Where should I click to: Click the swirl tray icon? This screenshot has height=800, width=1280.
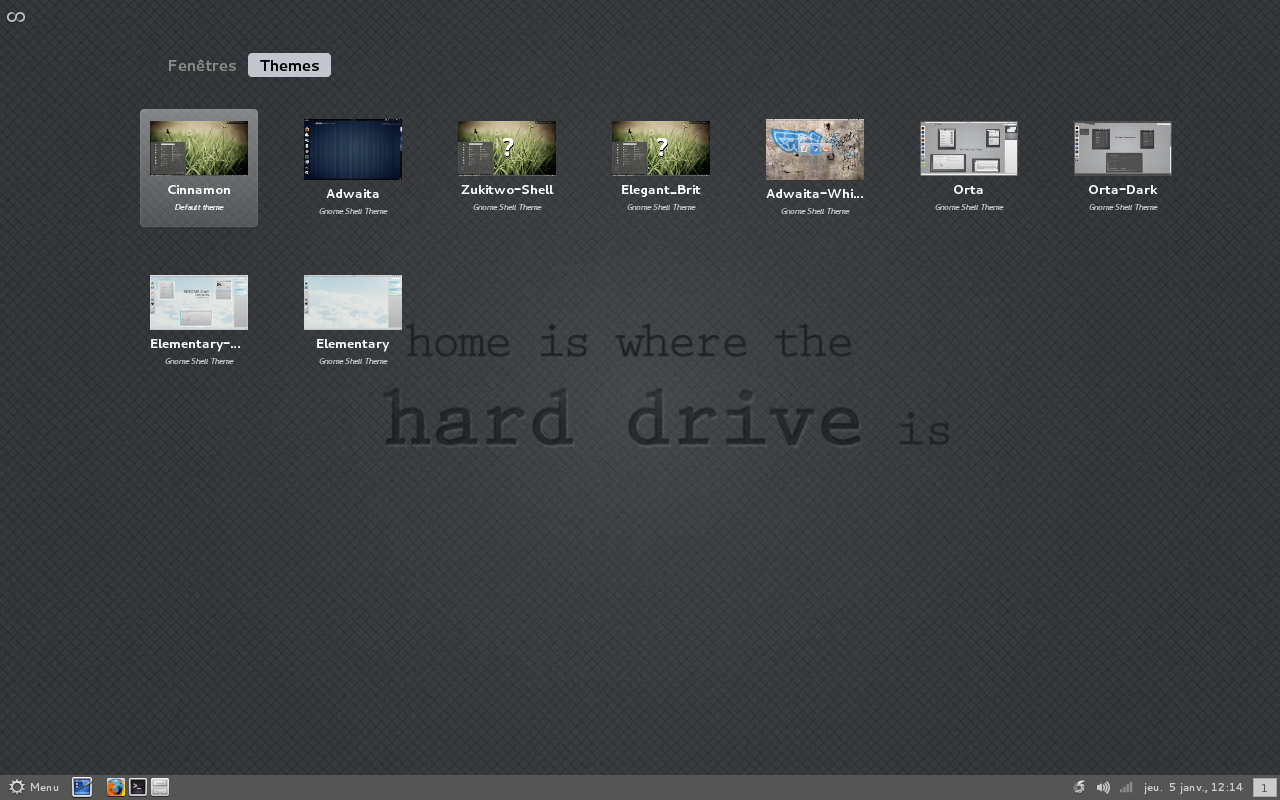point(1079,787)
